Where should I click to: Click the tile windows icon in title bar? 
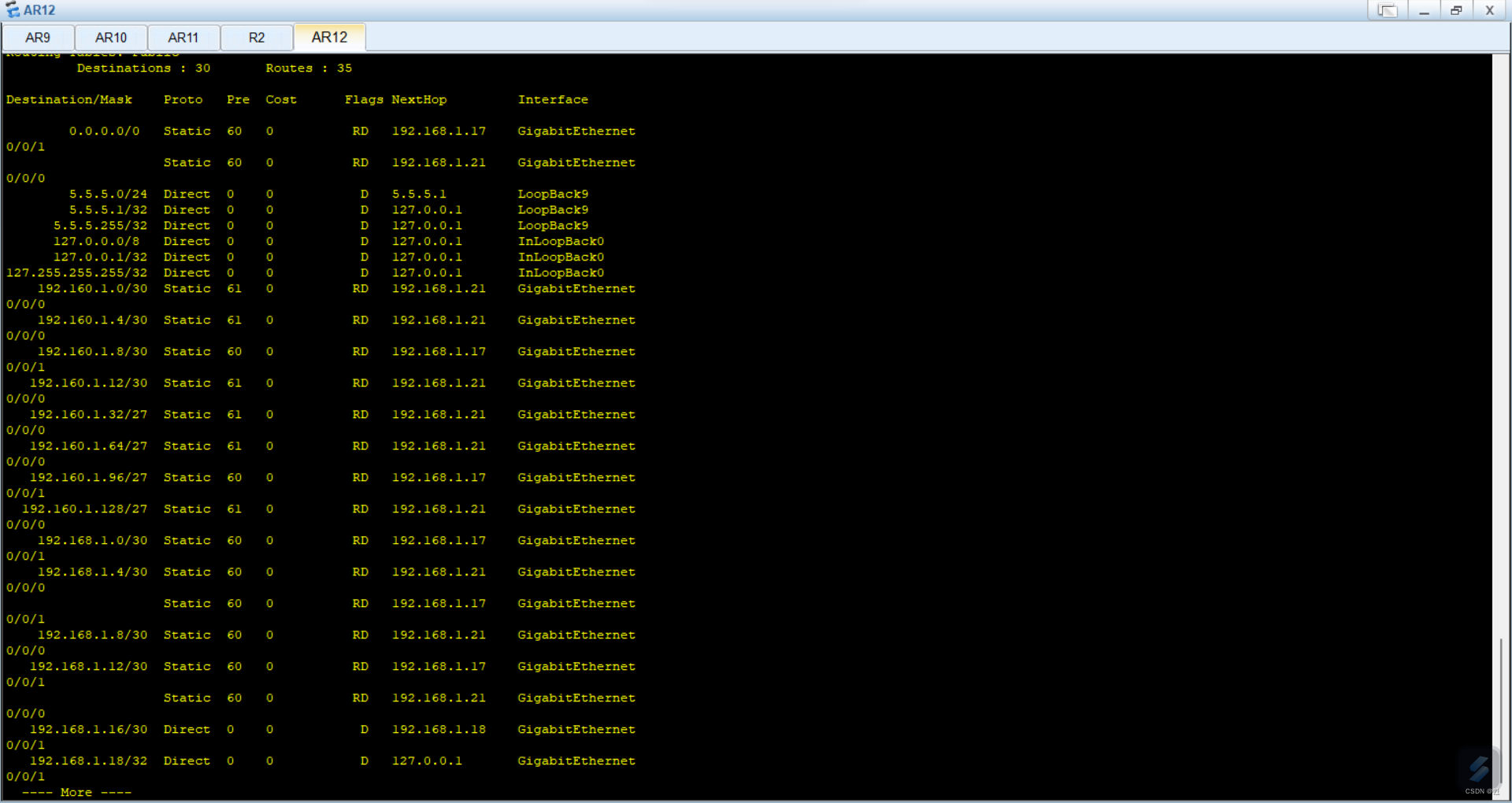coord(1387,10)
